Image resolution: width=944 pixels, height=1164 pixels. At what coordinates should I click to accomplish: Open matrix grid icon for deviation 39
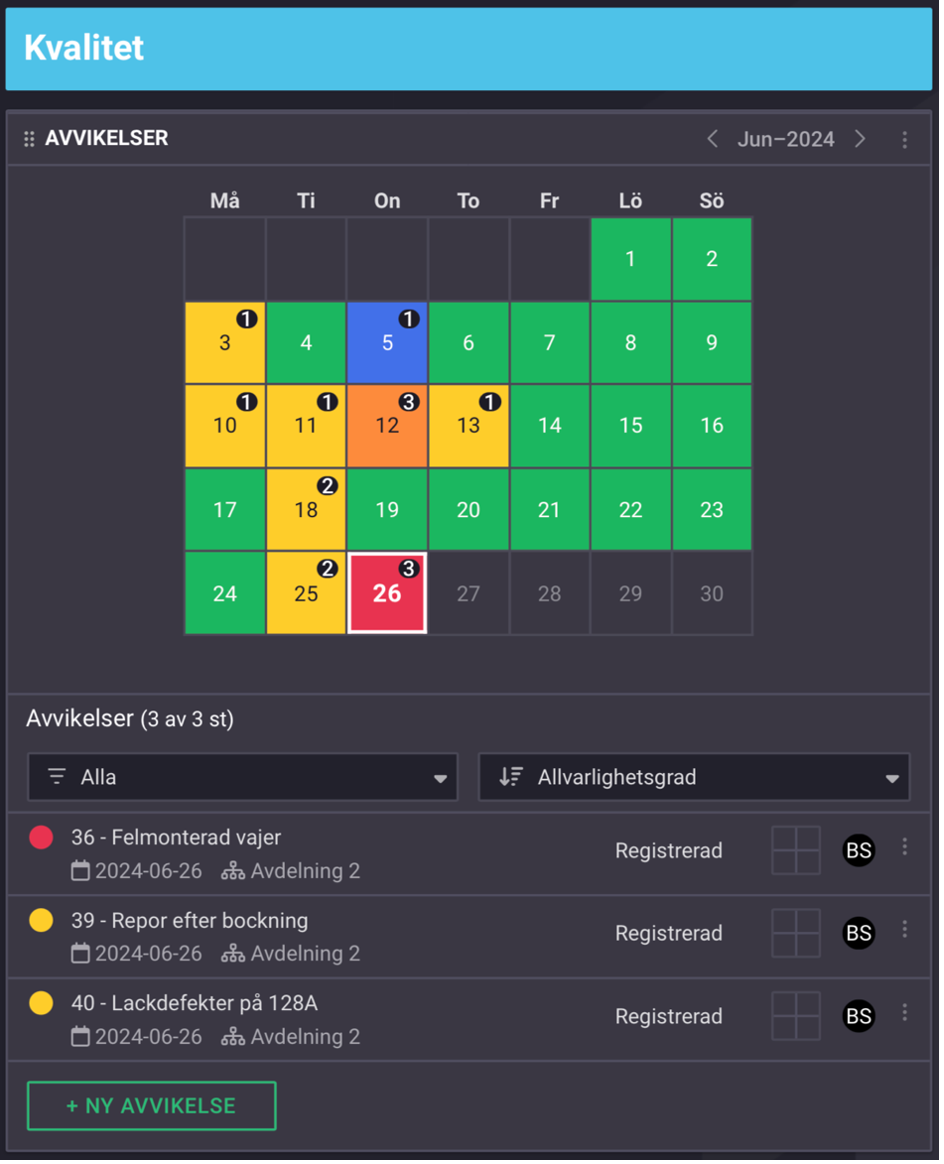tap(796, 934)
